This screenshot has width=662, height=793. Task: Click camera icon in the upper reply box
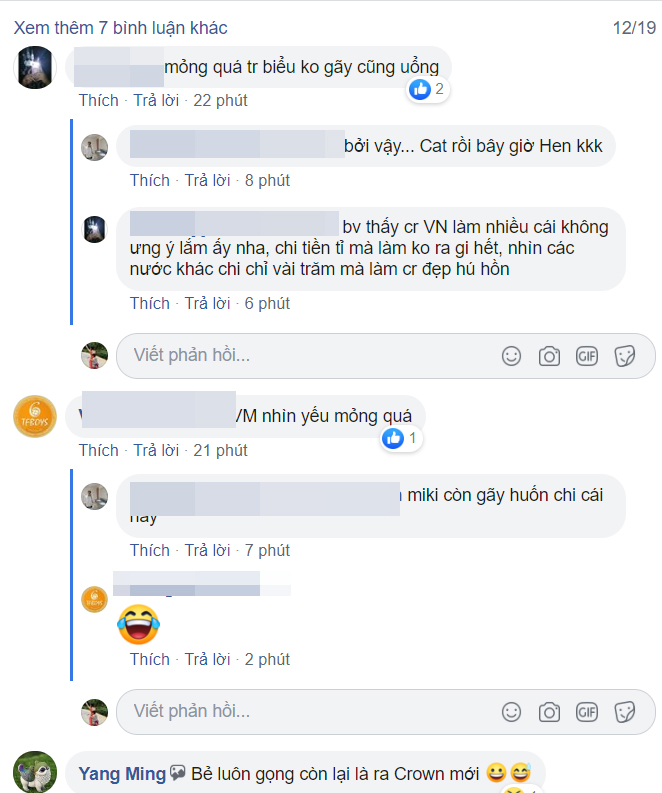pos(549,356)
